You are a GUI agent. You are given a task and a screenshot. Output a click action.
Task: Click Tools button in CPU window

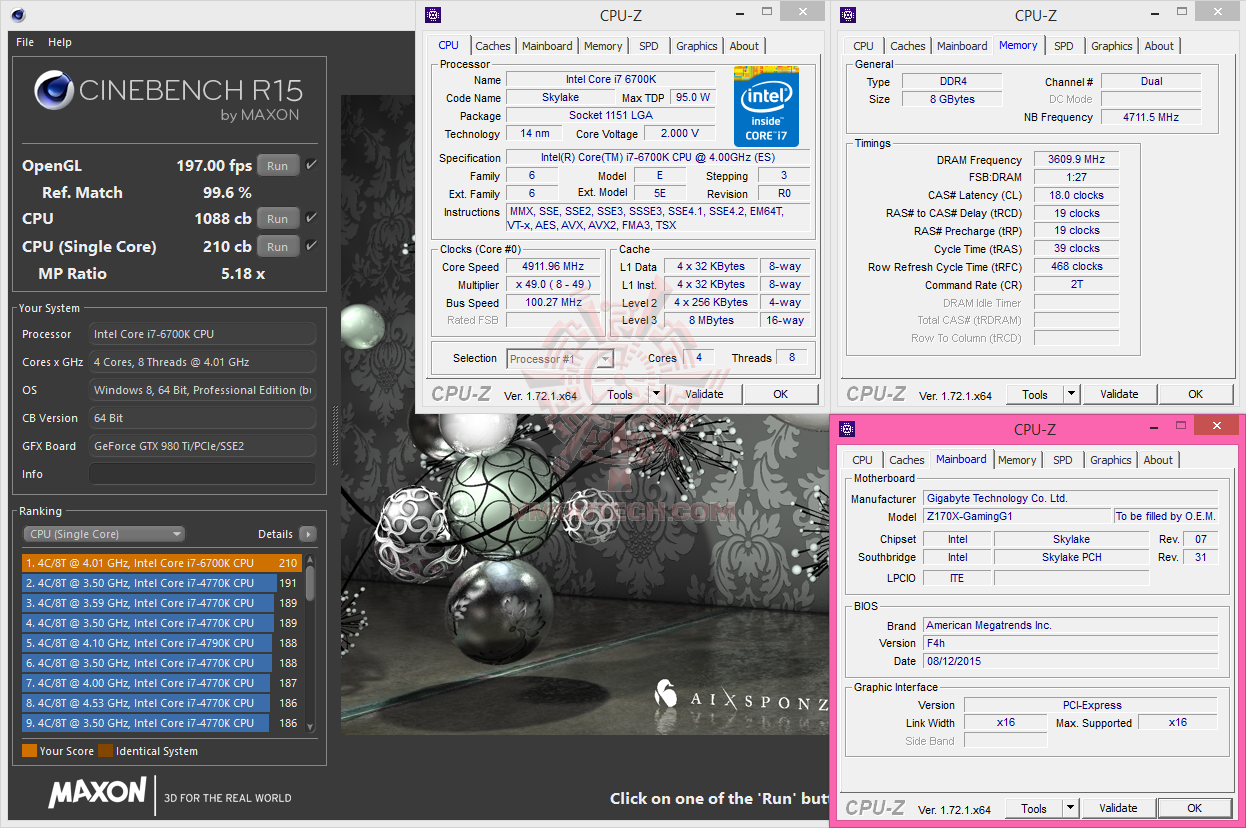(x=620, y=394)
